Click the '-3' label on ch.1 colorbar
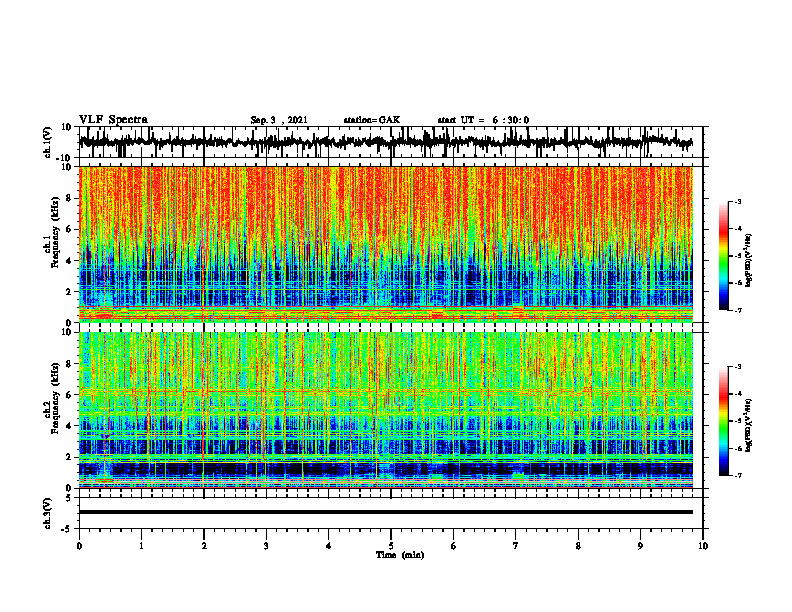This screenshot has height=612, width=792. [738, 201]
